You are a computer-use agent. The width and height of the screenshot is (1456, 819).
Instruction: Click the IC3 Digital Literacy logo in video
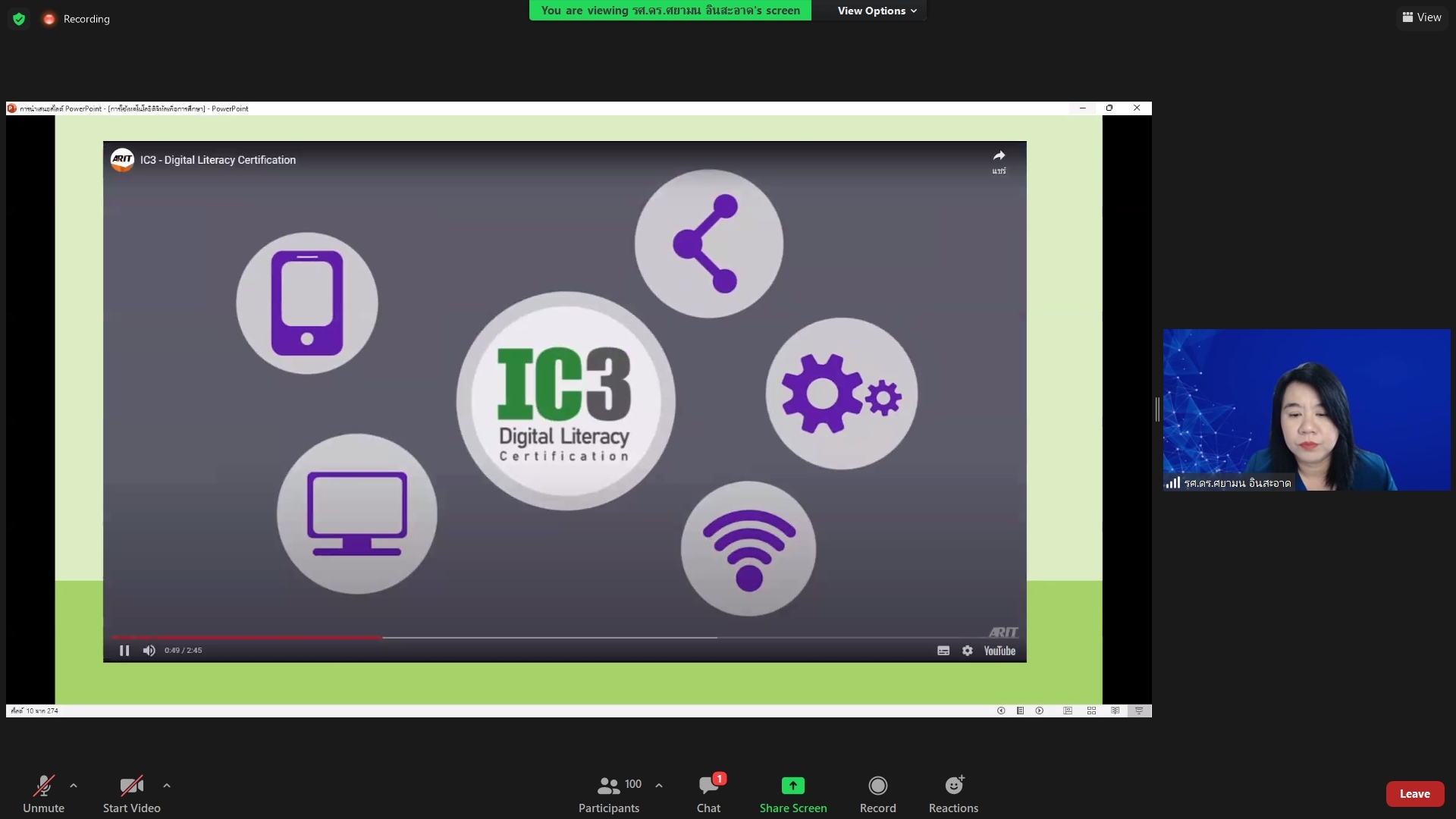pos(565,400)
